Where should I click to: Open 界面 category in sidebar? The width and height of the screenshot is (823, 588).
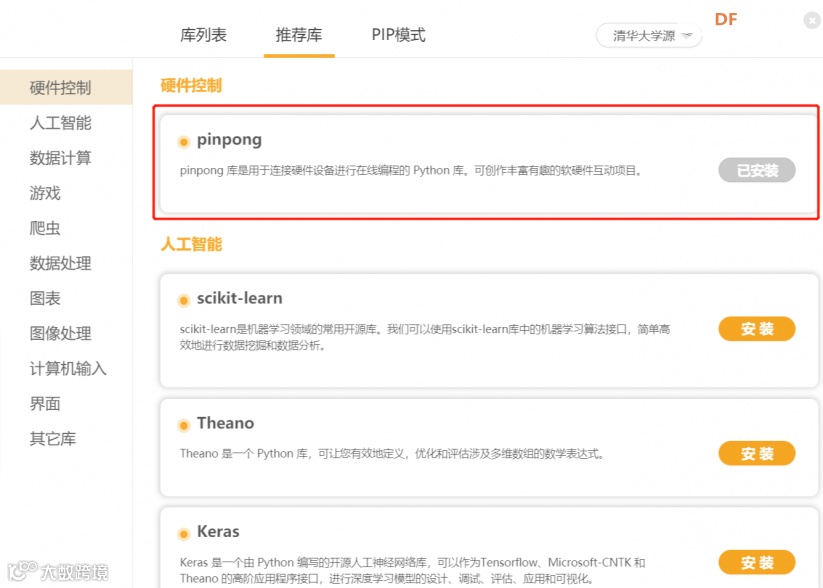click(45, 404)
